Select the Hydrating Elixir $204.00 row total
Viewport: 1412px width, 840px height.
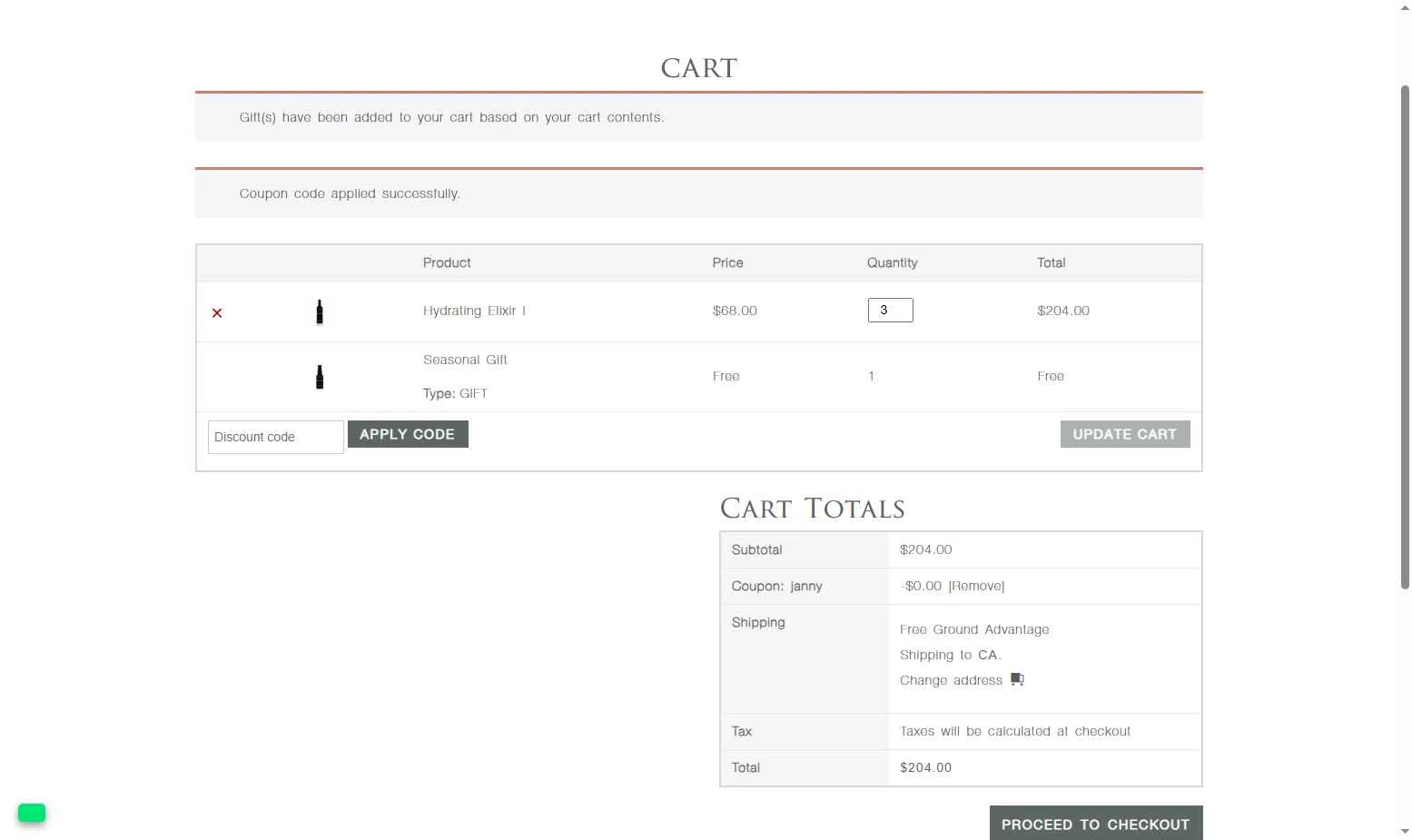1063,311
